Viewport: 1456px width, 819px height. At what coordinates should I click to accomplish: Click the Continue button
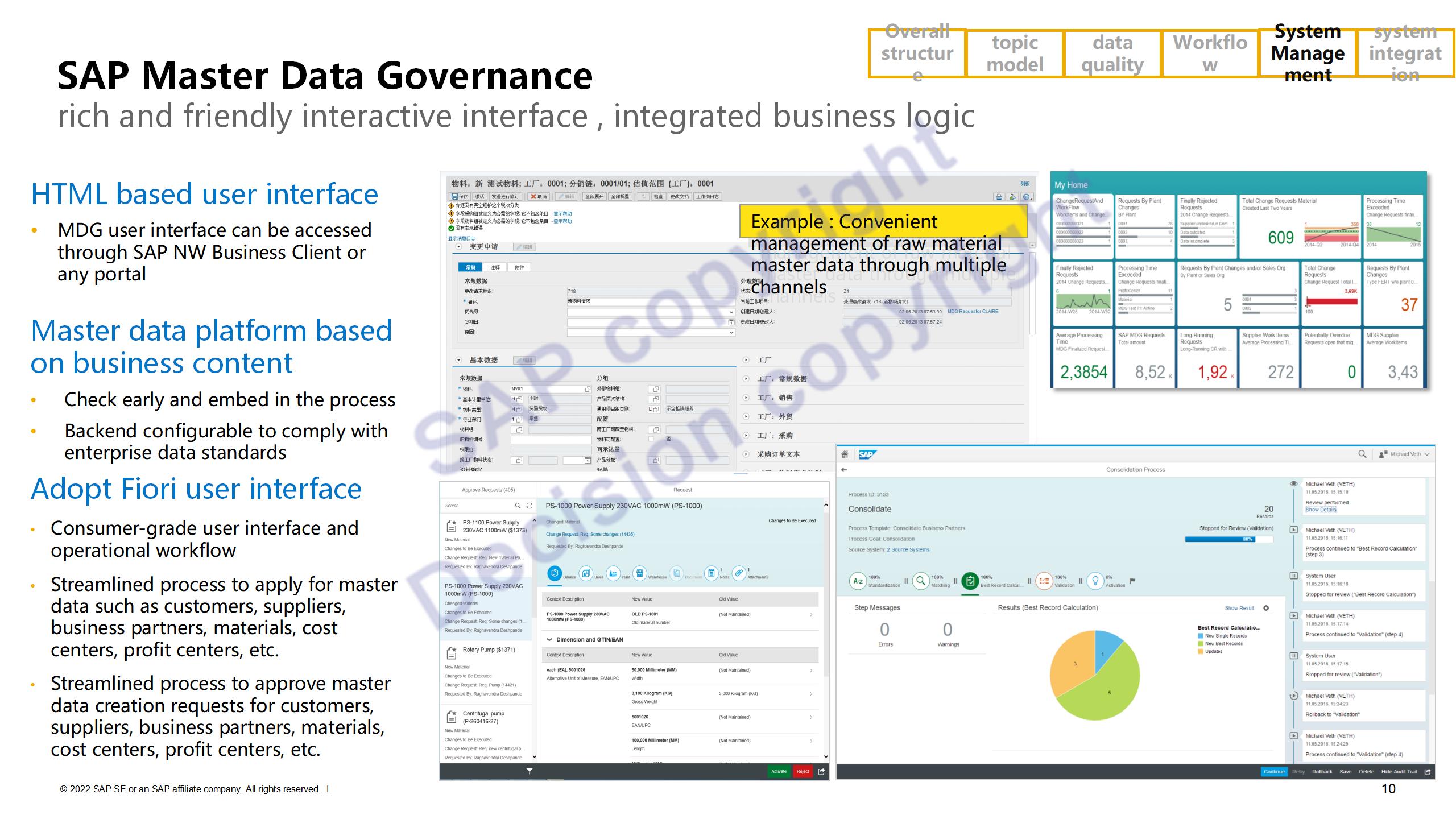click(1274, 772)
